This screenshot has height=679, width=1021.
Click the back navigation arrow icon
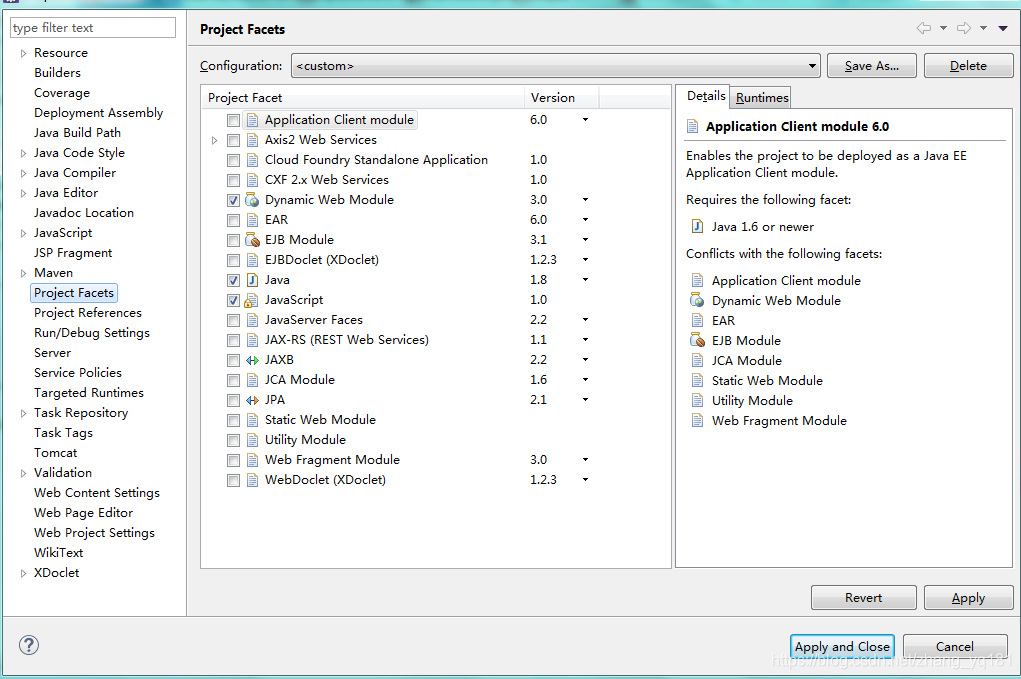tap(923, 28)
